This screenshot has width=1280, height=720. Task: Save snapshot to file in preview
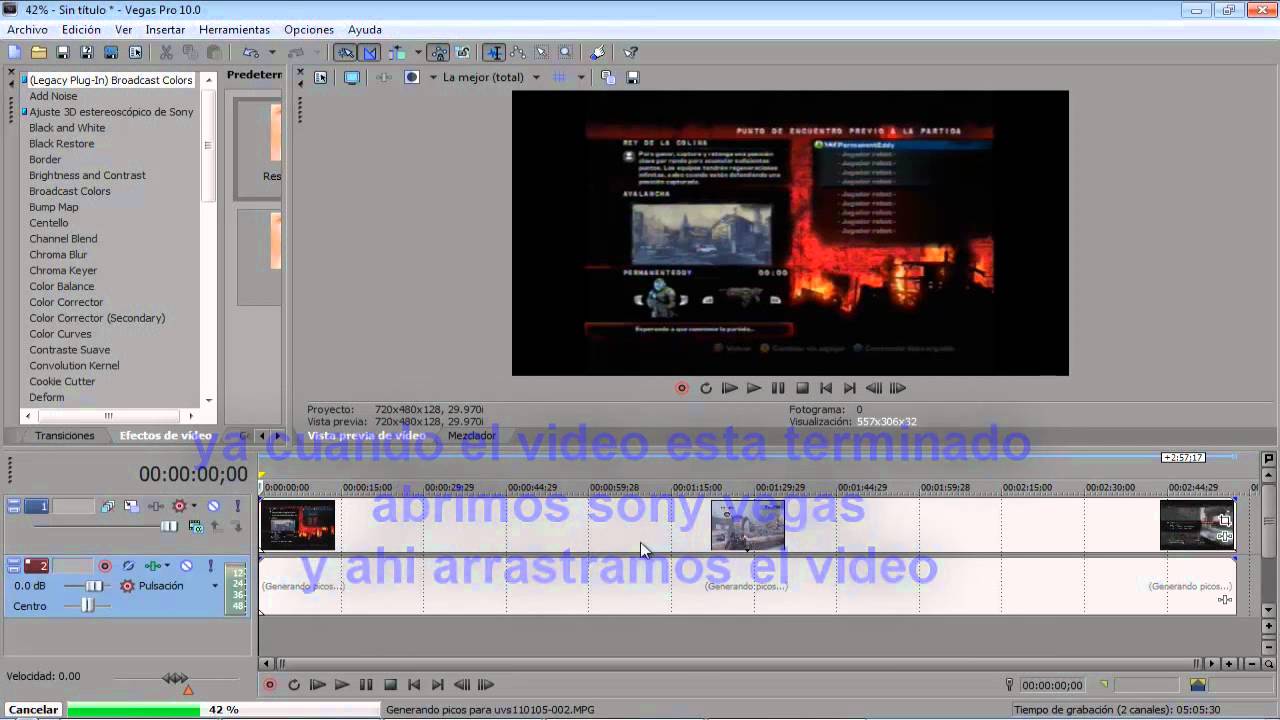pos(632,77)
